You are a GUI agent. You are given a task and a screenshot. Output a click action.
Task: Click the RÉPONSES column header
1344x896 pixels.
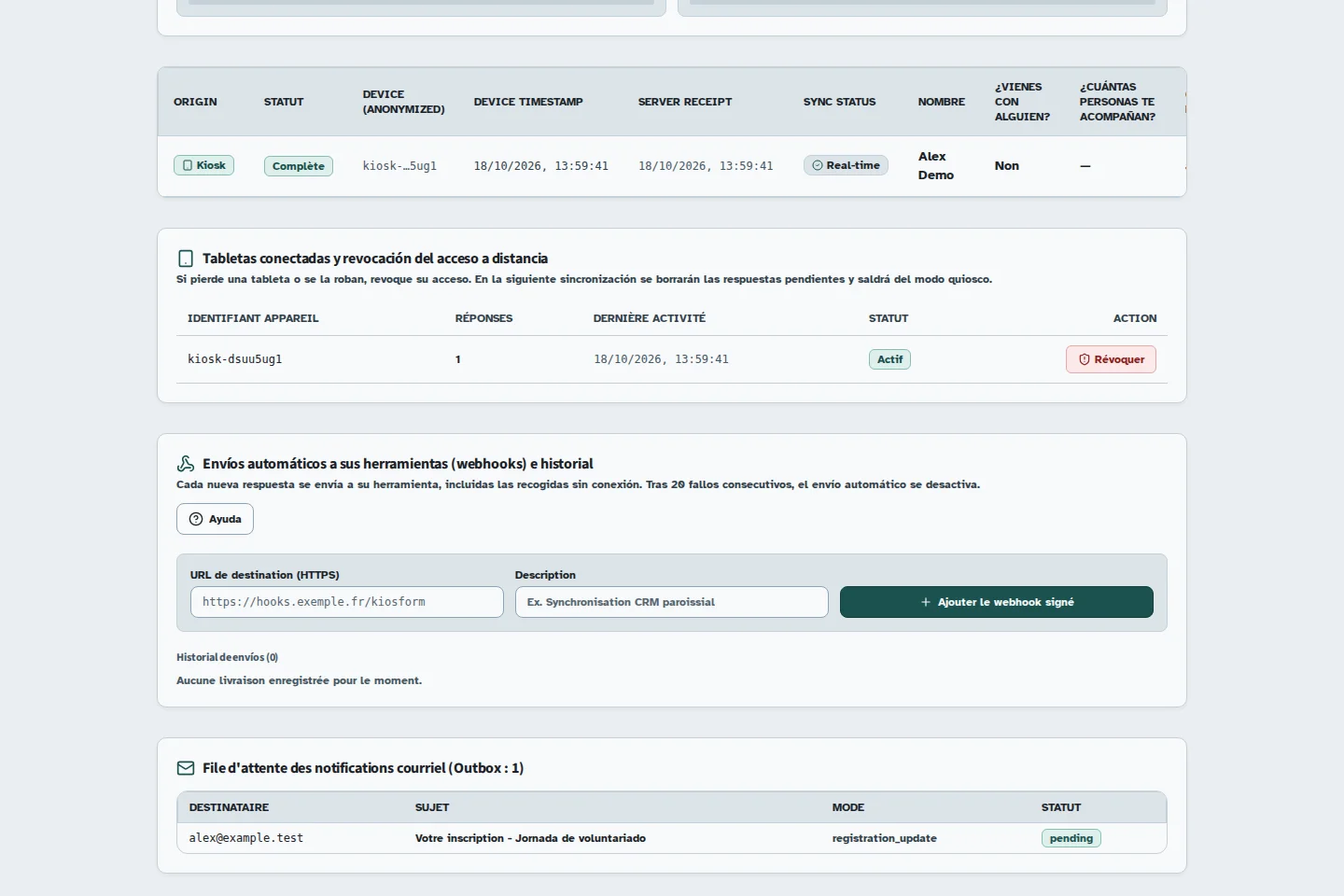point(483,318)
